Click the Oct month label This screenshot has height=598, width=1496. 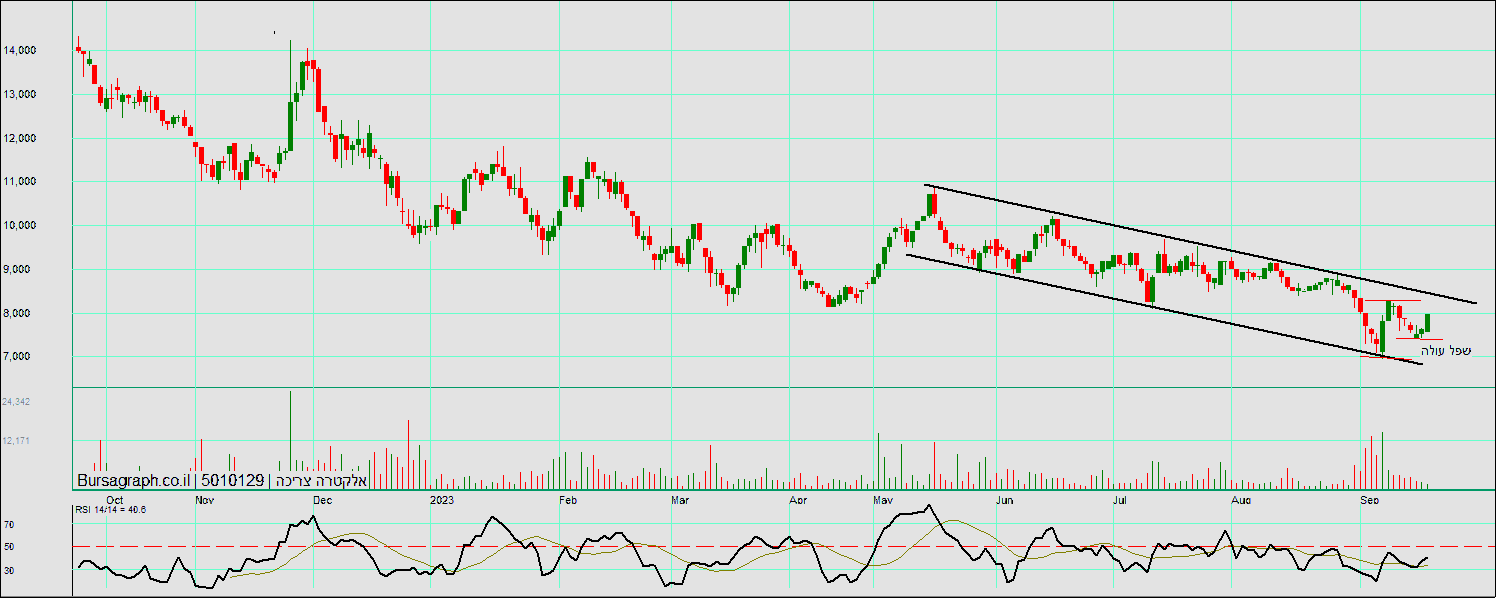pyautogui.click(x=115, y=498)
